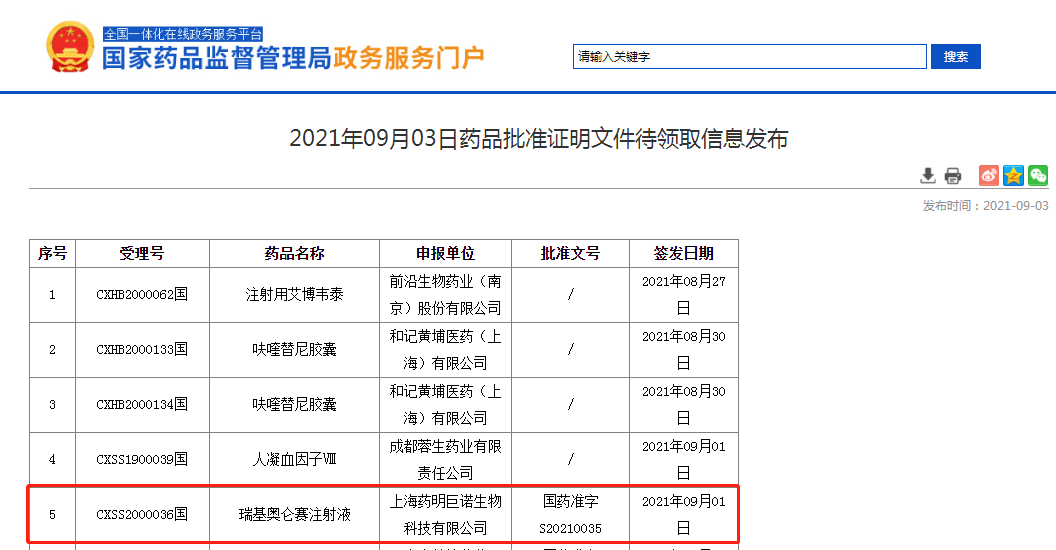Select cell CXSS1900039国
Screen dimensions: 1056x550
coord(142,460)
